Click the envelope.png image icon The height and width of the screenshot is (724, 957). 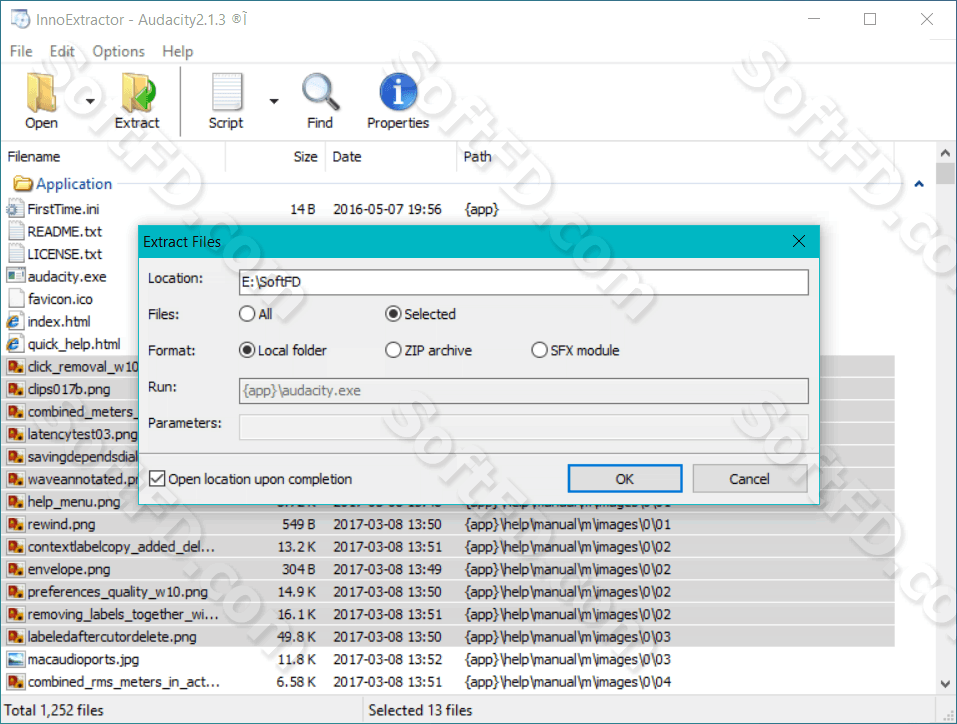(x=15, y=570)
